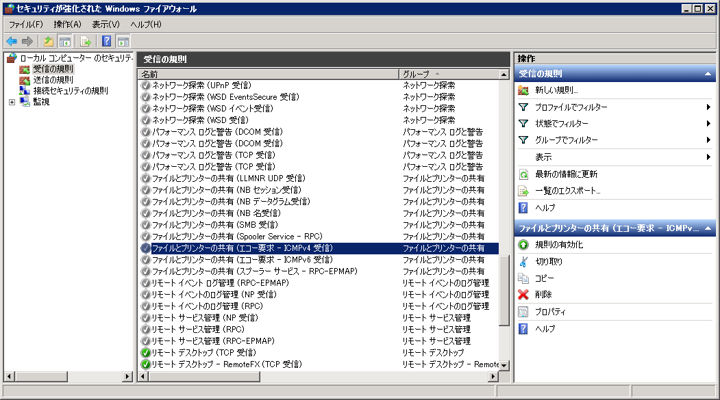The image size is (720, 400).
Task: Sort by the グループ column header
Action: click(449, 74)
